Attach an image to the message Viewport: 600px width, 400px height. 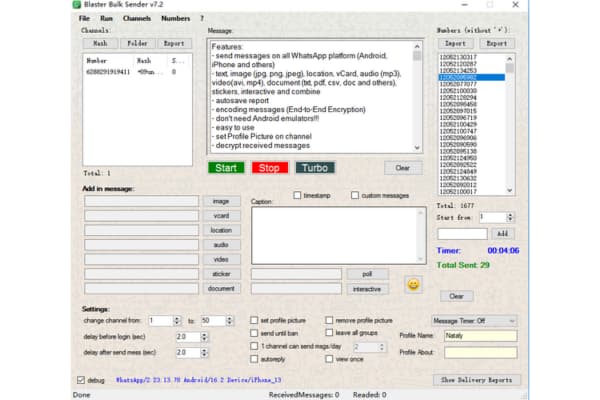222,201
